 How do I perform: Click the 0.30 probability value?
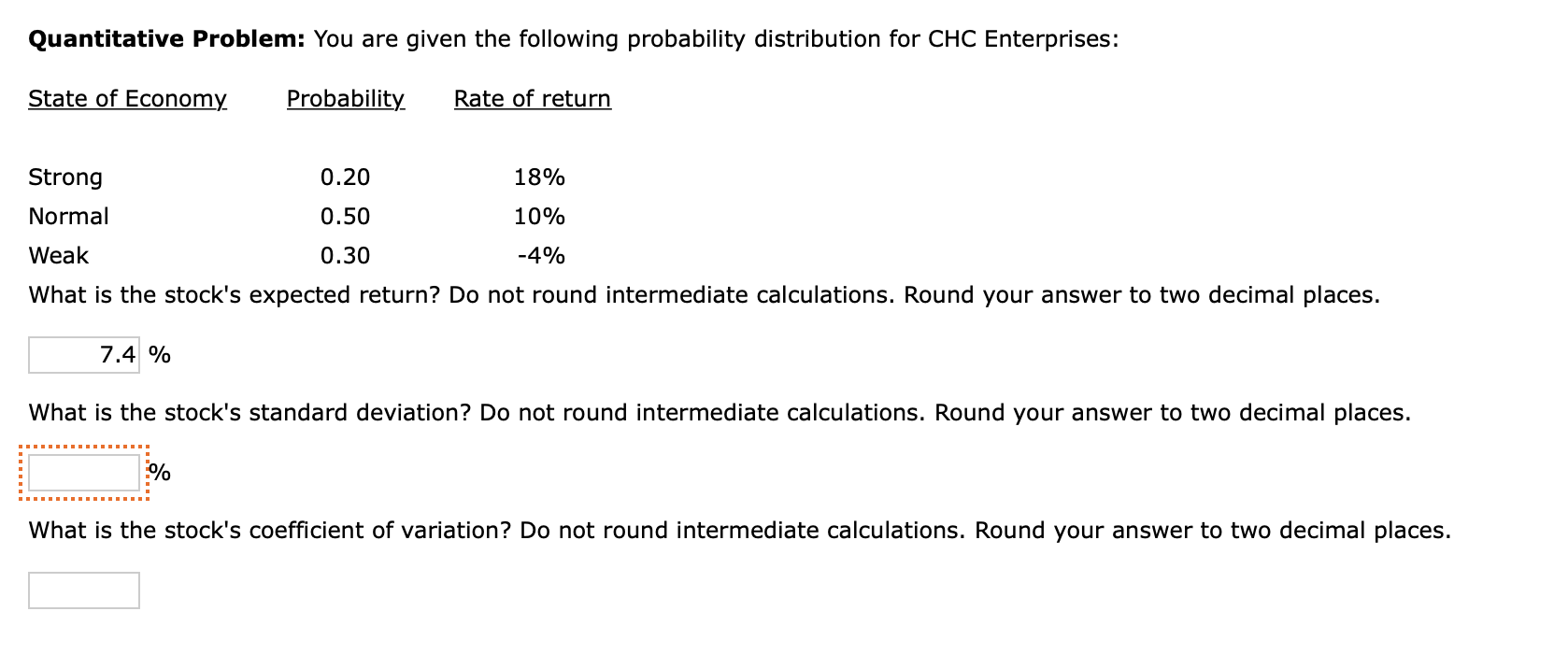pyautogui.click(x=344, y=255)
